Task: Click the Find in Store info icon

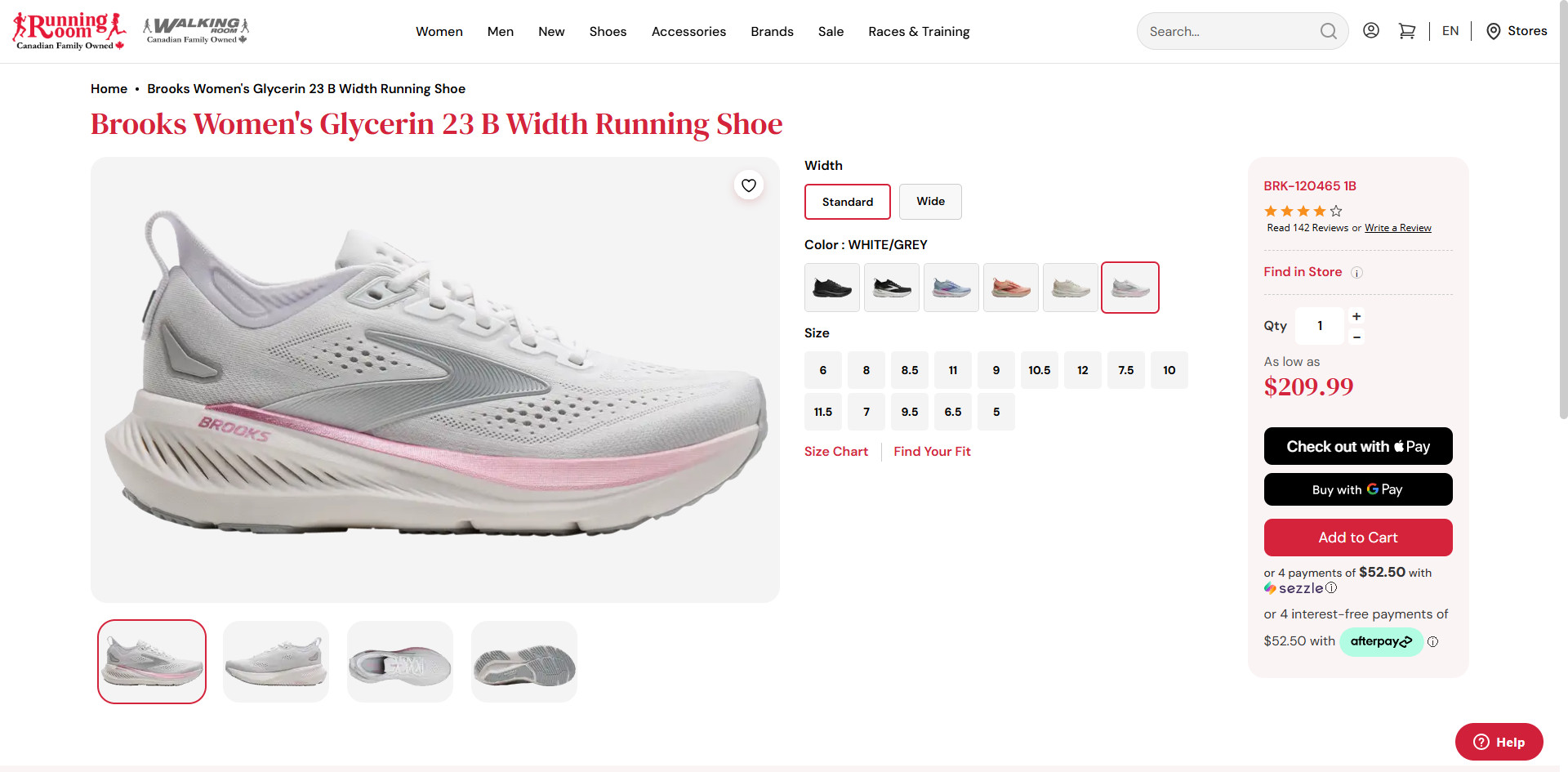Action: [x=1356, y=273]
